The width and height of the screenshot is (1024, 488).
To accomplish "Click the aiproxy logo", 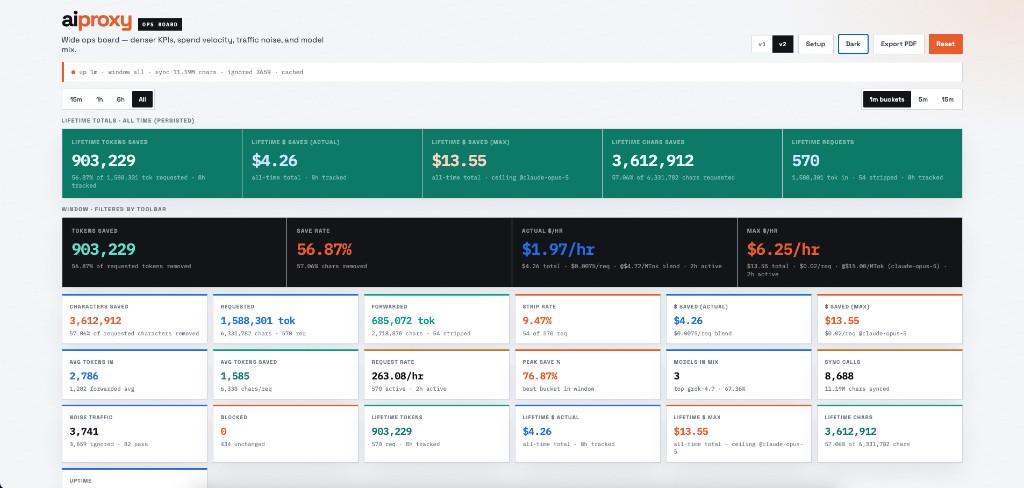I will pos(97,22).
